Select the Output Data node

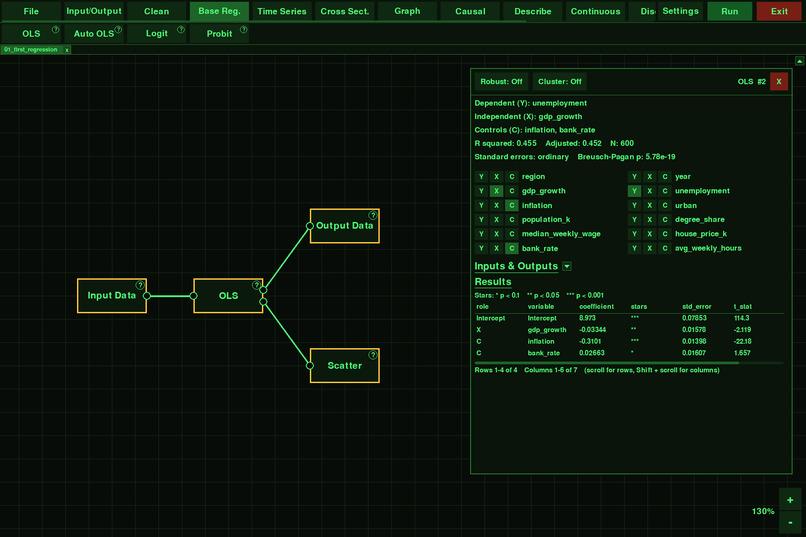tap(344, 226)
